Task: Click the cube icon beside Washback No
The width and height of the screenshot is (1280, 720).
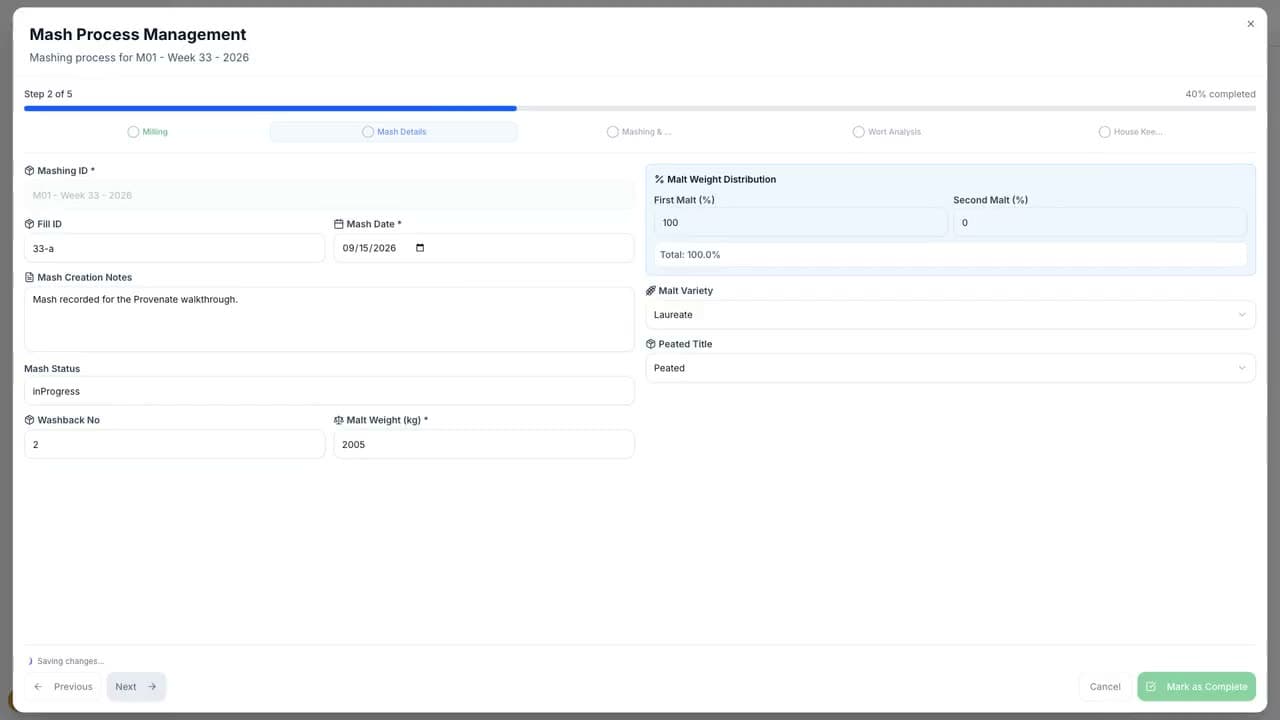Action: point(29,420)
